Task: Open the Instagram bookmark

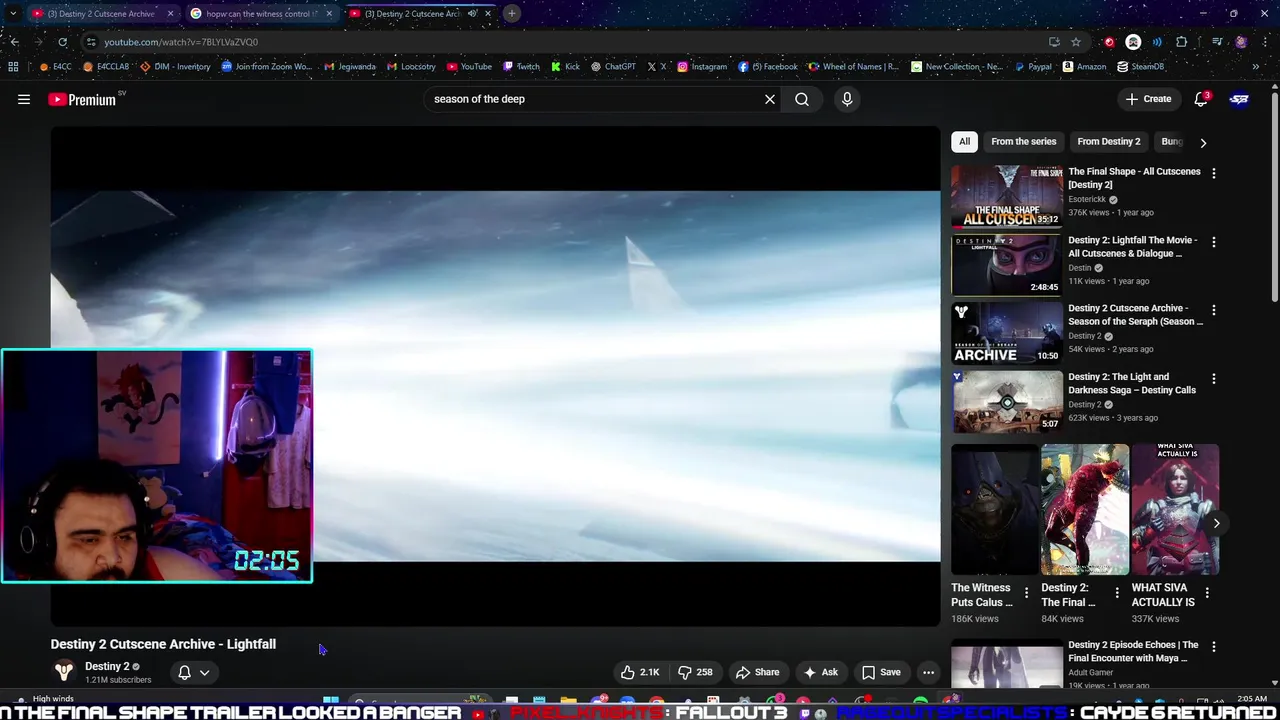Action: coord(702,67)
